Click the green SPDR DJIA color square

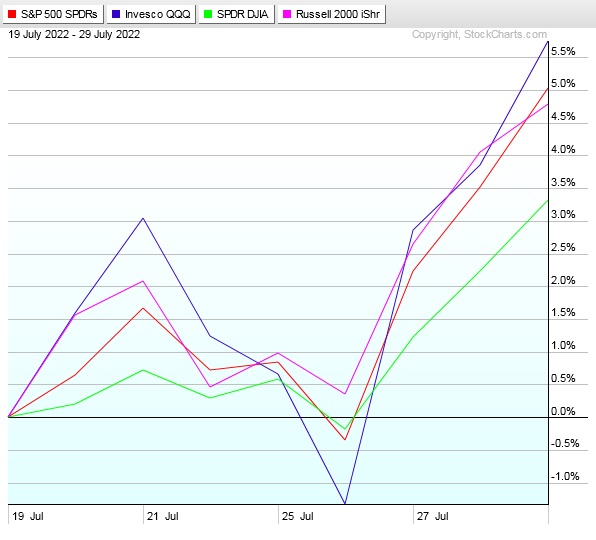pyautogui.click(x=208, y=14)
